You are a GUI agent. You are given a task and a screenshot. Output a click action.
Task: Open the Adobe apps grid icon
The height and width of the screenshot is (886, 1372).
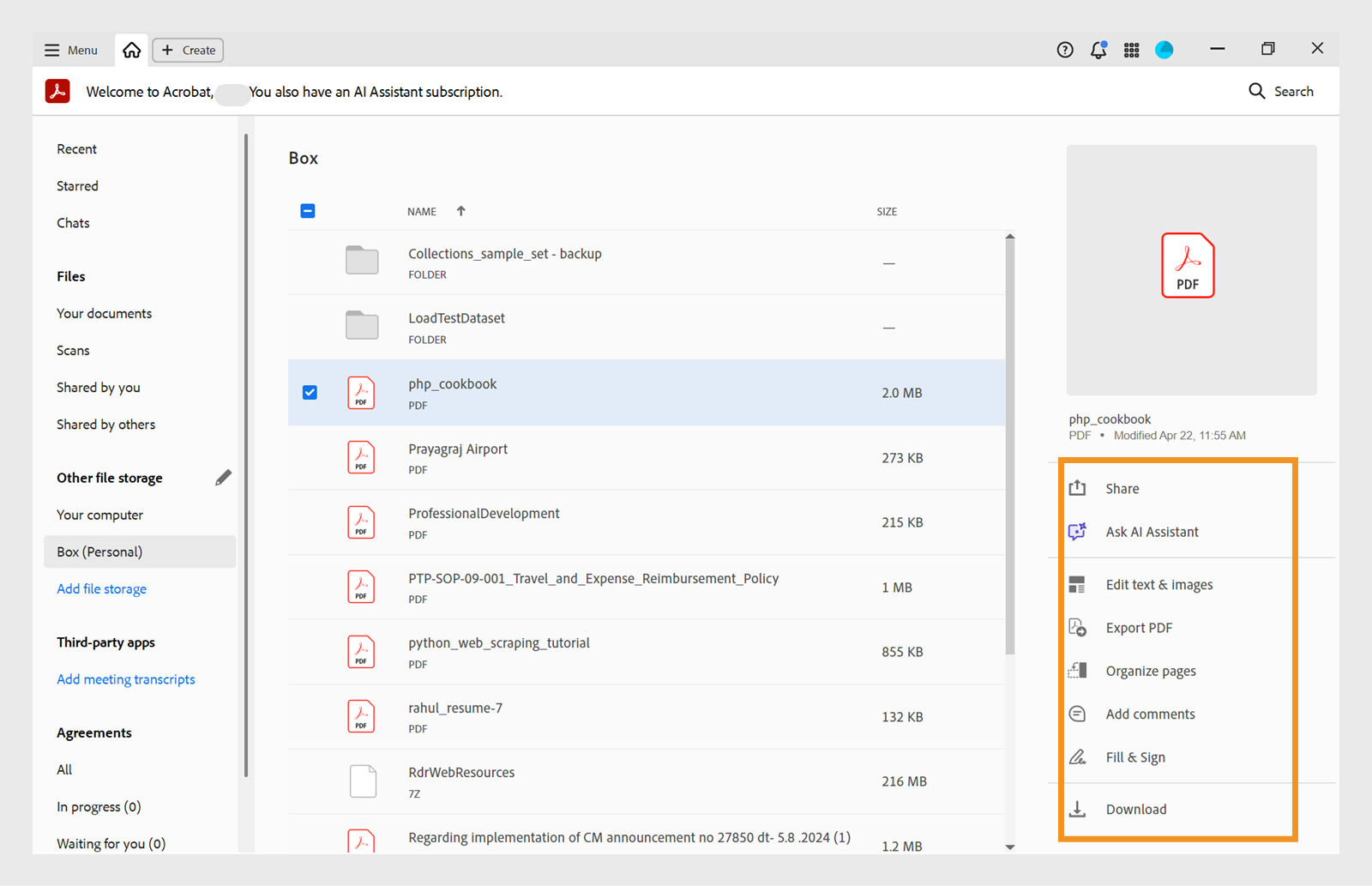pos(1131,50)
